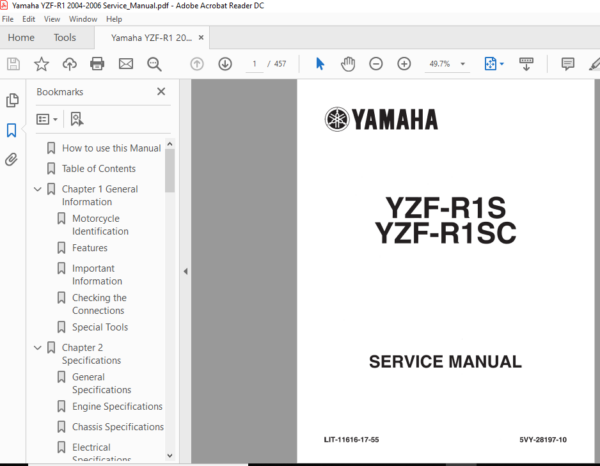The height and width of the screenshot is (466, 600).
Task: Zoom in with the plus icon
Action: [x=404, y=64]
